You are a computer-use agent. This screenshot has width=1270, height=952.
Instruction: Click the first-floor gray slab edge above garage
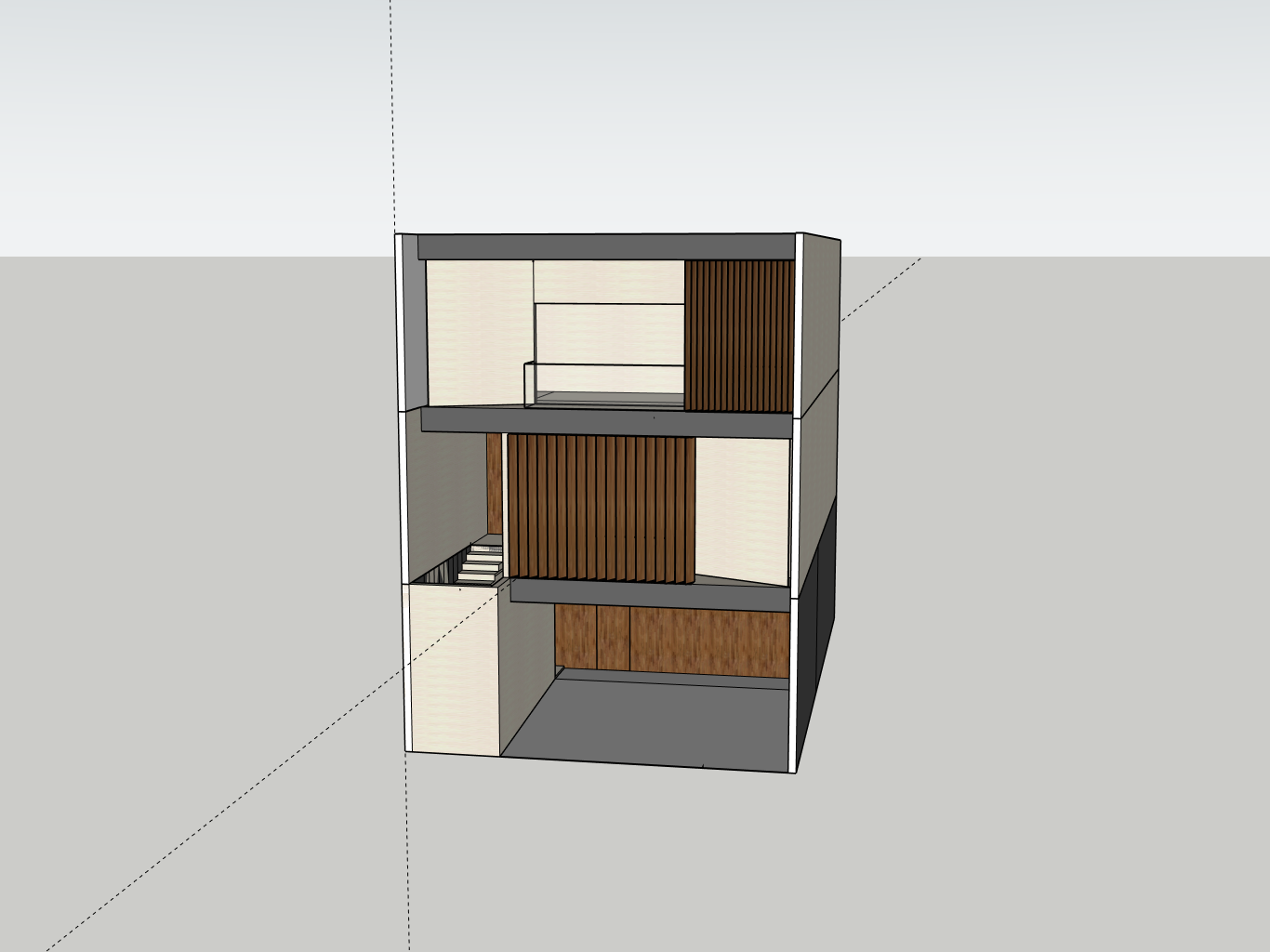point(651,595)
